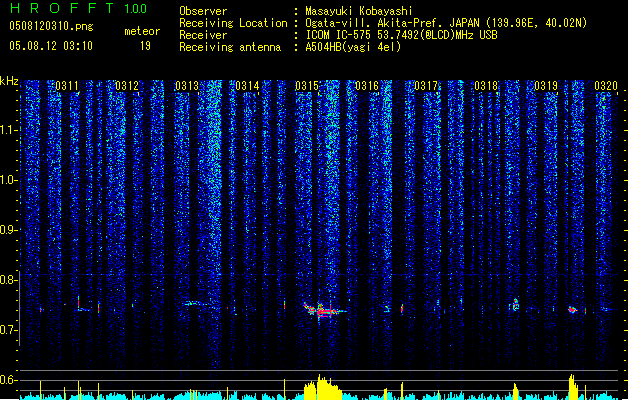The image size is (629, 400).
Task: Click the kHz axis unit label
Action: point(9,81)
